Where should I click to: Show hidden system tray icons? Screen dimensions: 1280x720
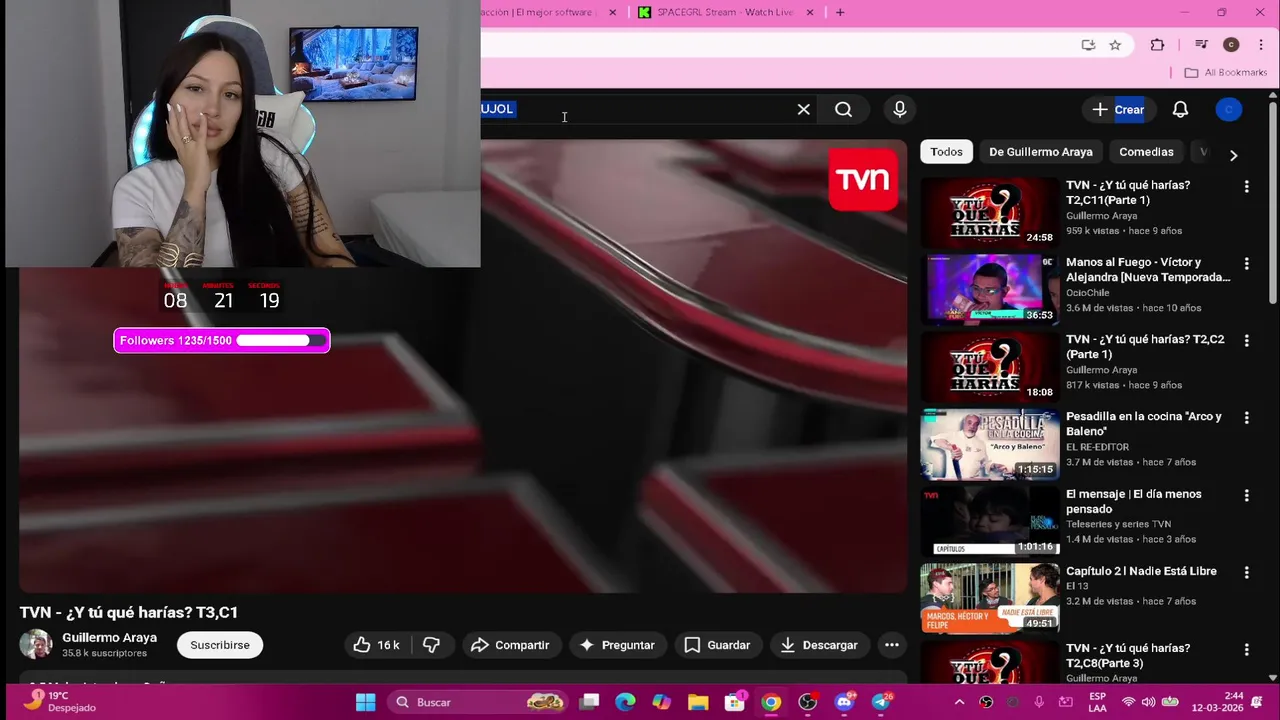959,702
